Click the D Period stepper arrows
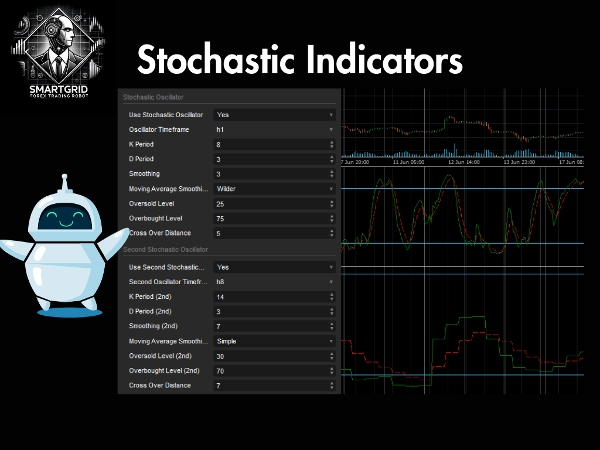This screenshot has width=600, height=450. click(332, 159)
